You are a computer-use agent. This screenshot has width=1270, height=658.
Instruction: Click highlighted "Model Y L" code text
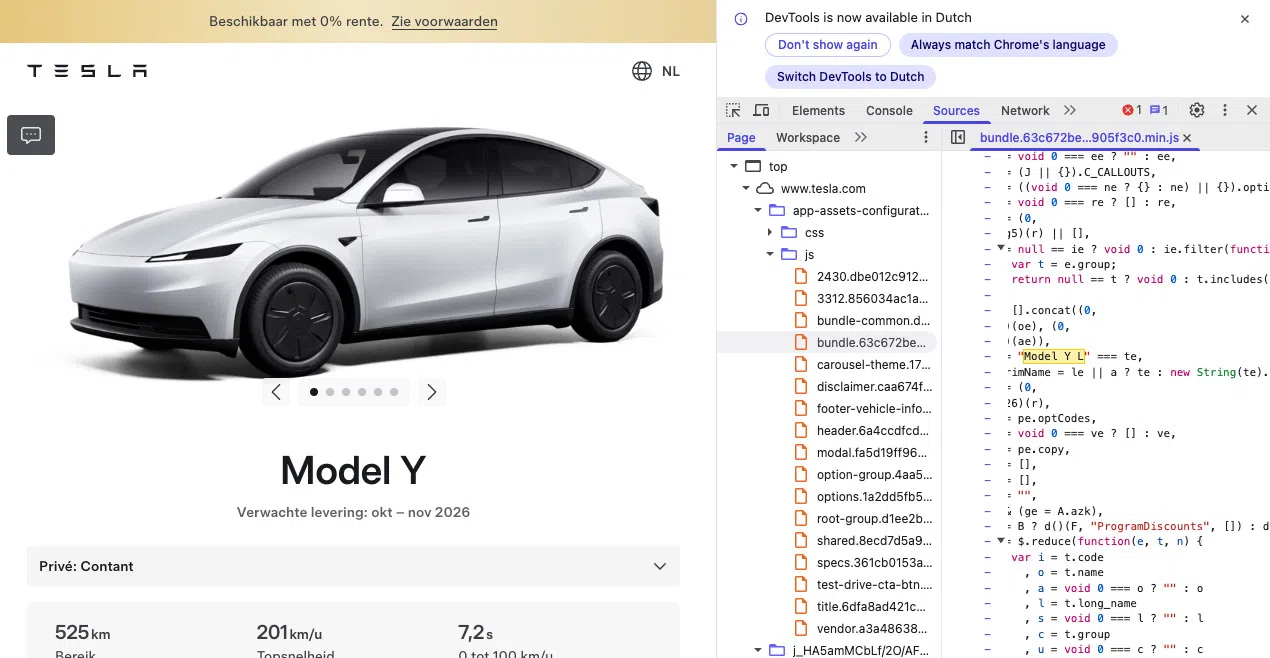point(1052,356)
